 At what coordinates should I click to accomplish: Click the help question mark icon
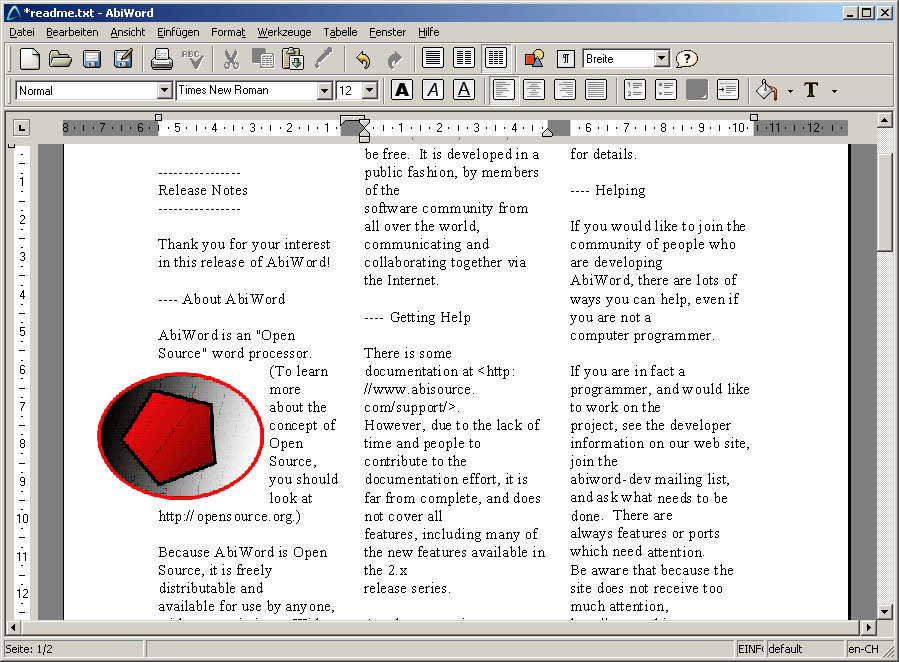click(686, 58)
